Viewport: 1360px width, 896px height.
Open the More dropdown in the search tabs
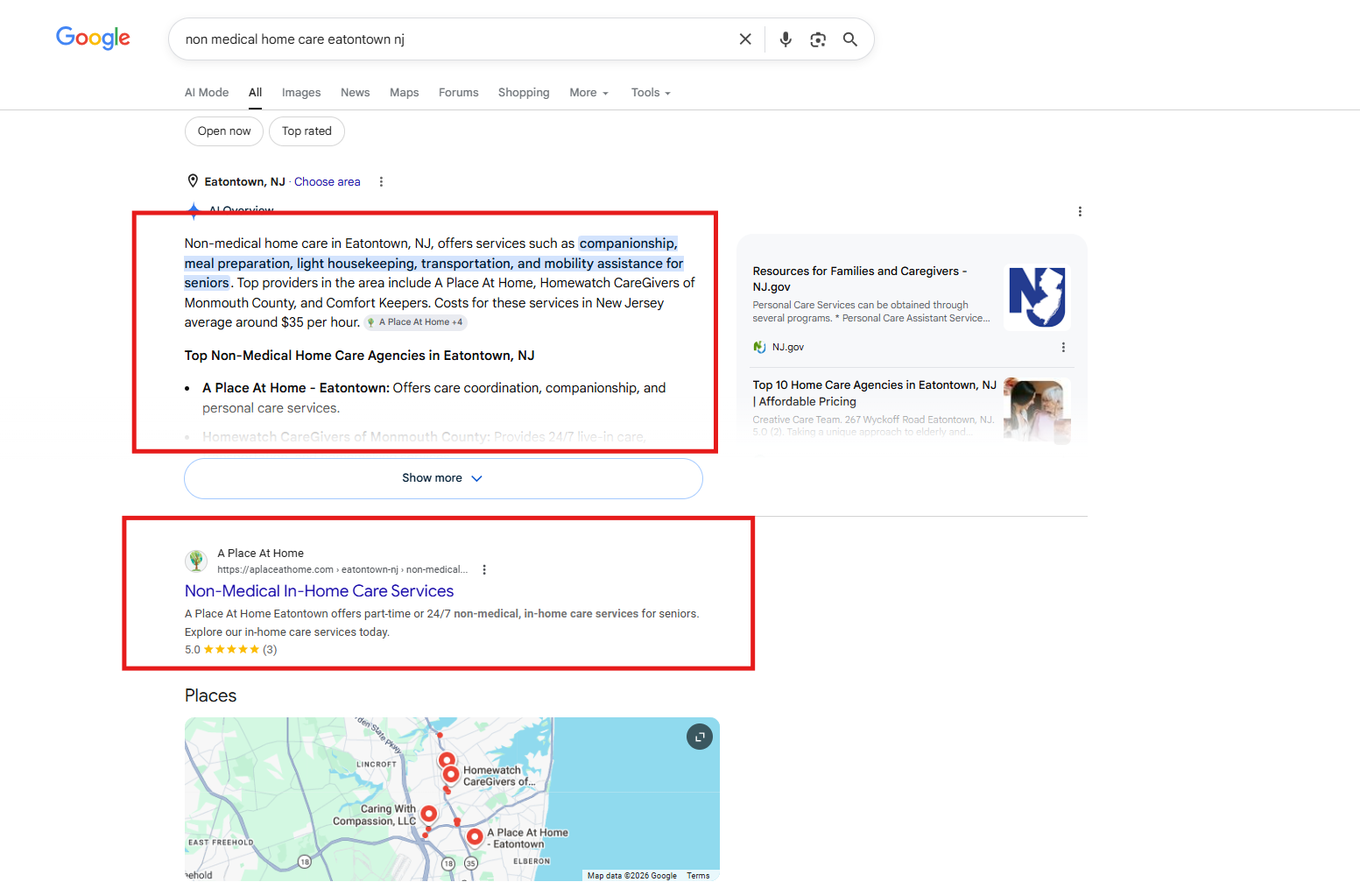(588, 93)
